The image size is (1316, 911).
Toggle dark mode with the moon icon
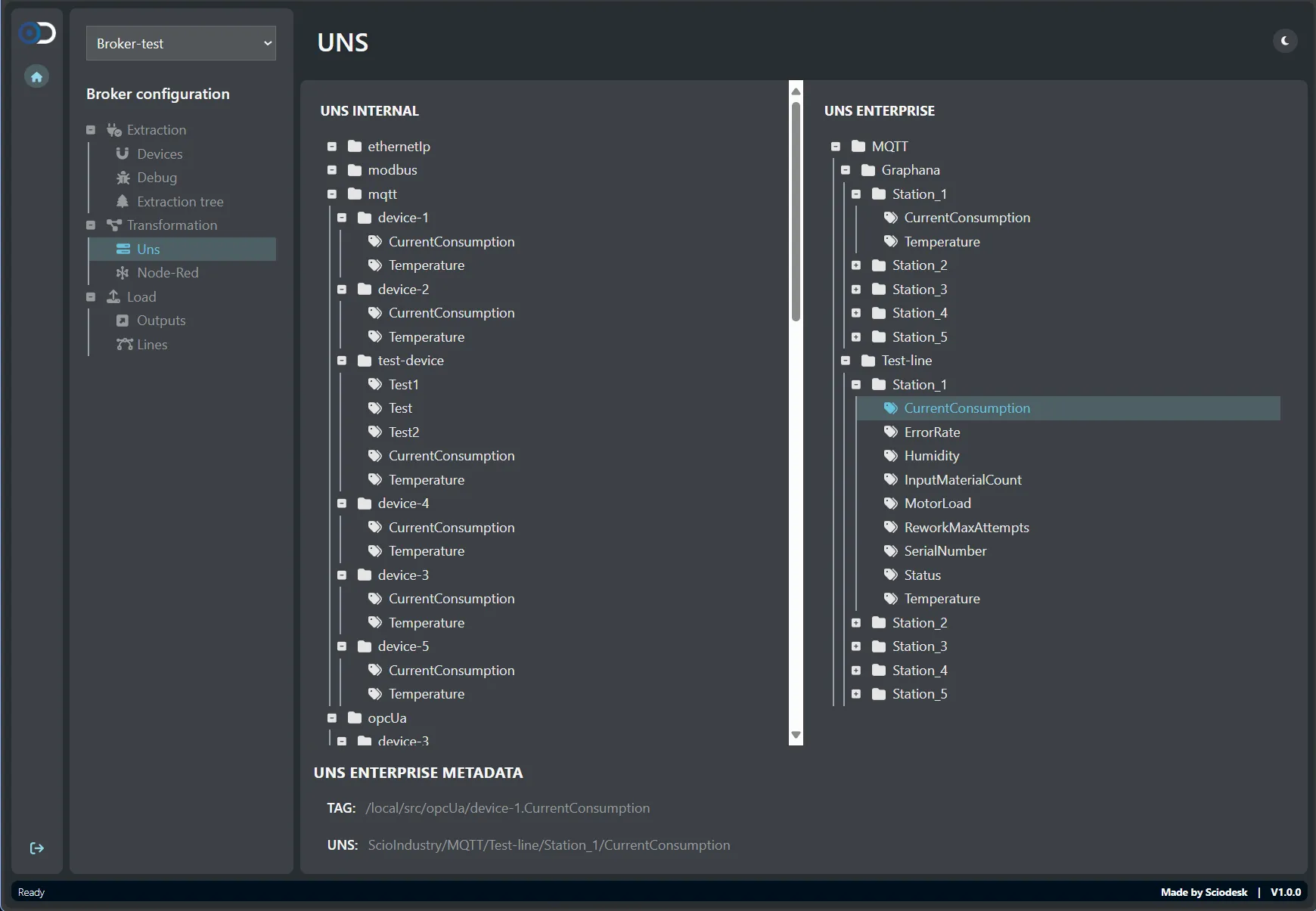coord(1284,41)
